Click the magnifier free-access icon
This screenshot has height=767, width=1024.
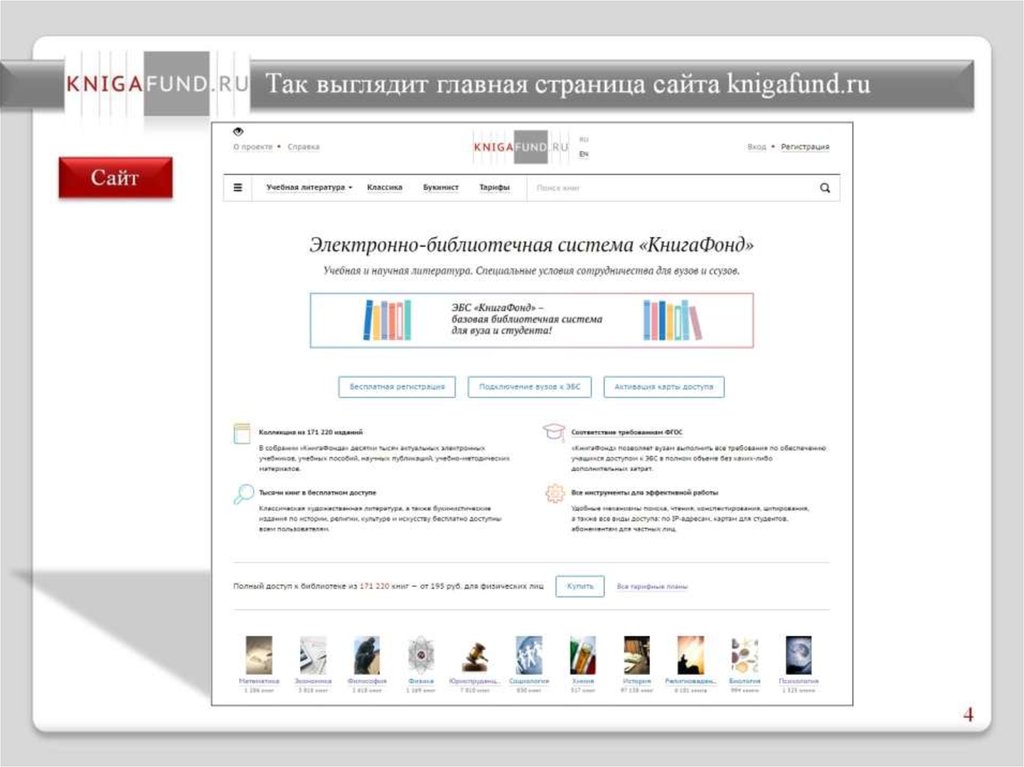tap(243, 494)
